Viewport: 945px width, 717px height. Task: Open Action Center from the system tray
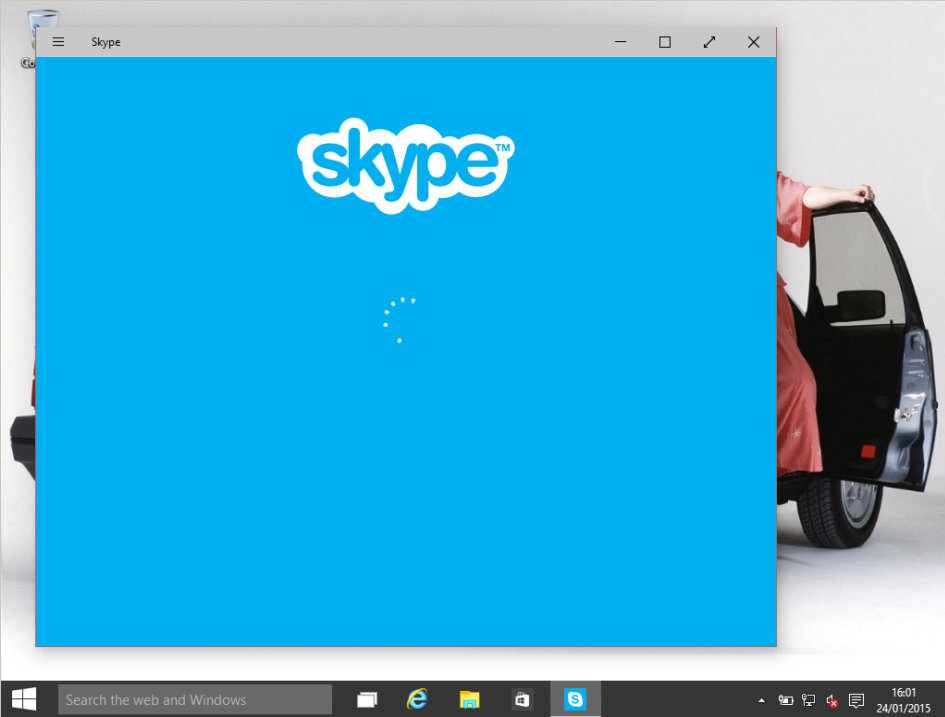coord(856,699)
